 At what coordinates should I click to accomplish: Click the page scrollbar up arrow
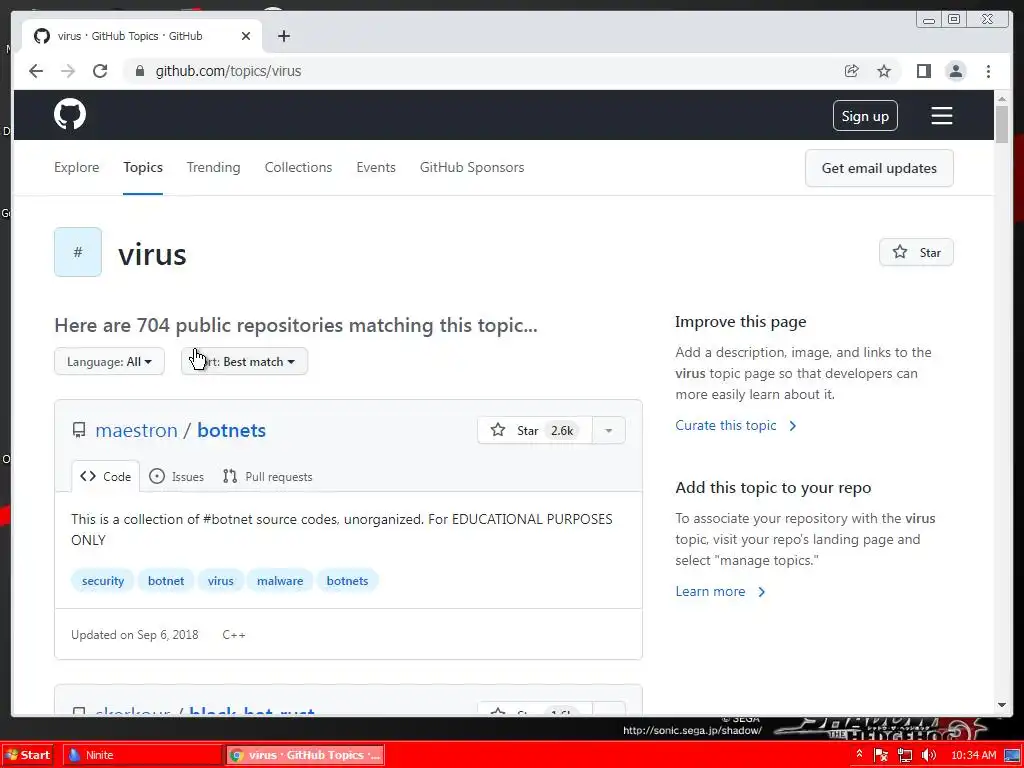[1002, 99]
